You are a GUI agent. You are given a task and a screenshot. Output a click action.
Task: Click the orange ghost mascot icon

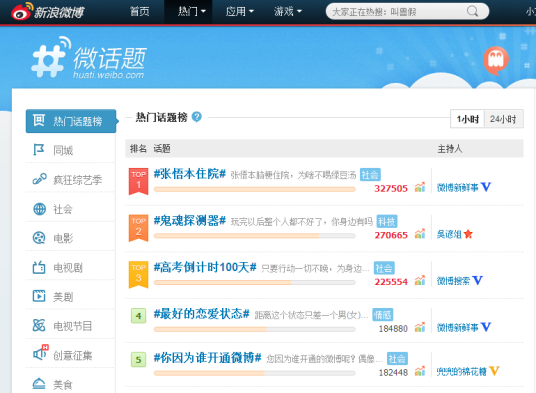coord(496,60)
